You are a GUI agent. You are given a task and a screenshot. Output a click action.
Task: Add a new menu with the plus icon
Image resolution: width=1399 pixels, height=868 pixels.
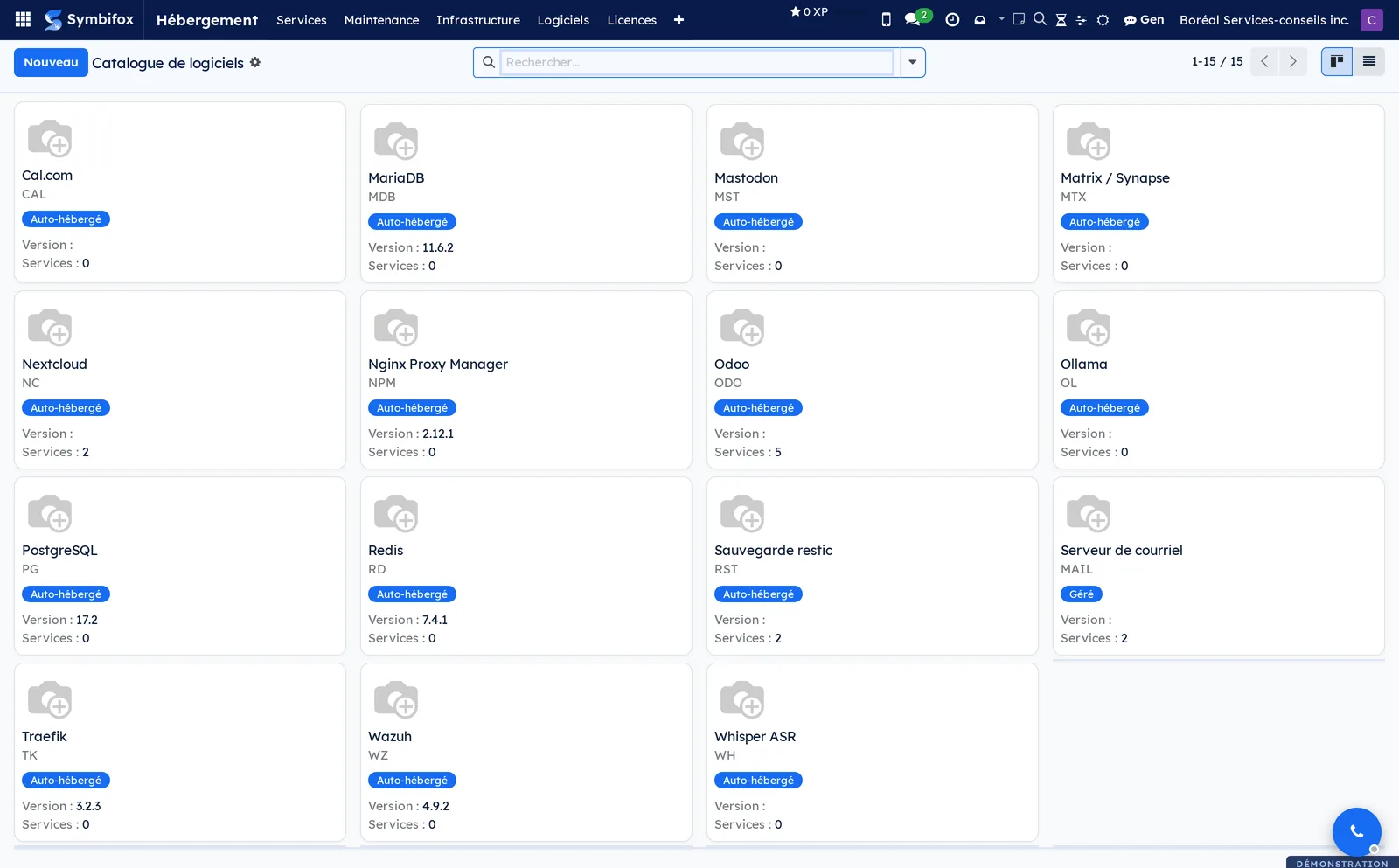[679, 19]
